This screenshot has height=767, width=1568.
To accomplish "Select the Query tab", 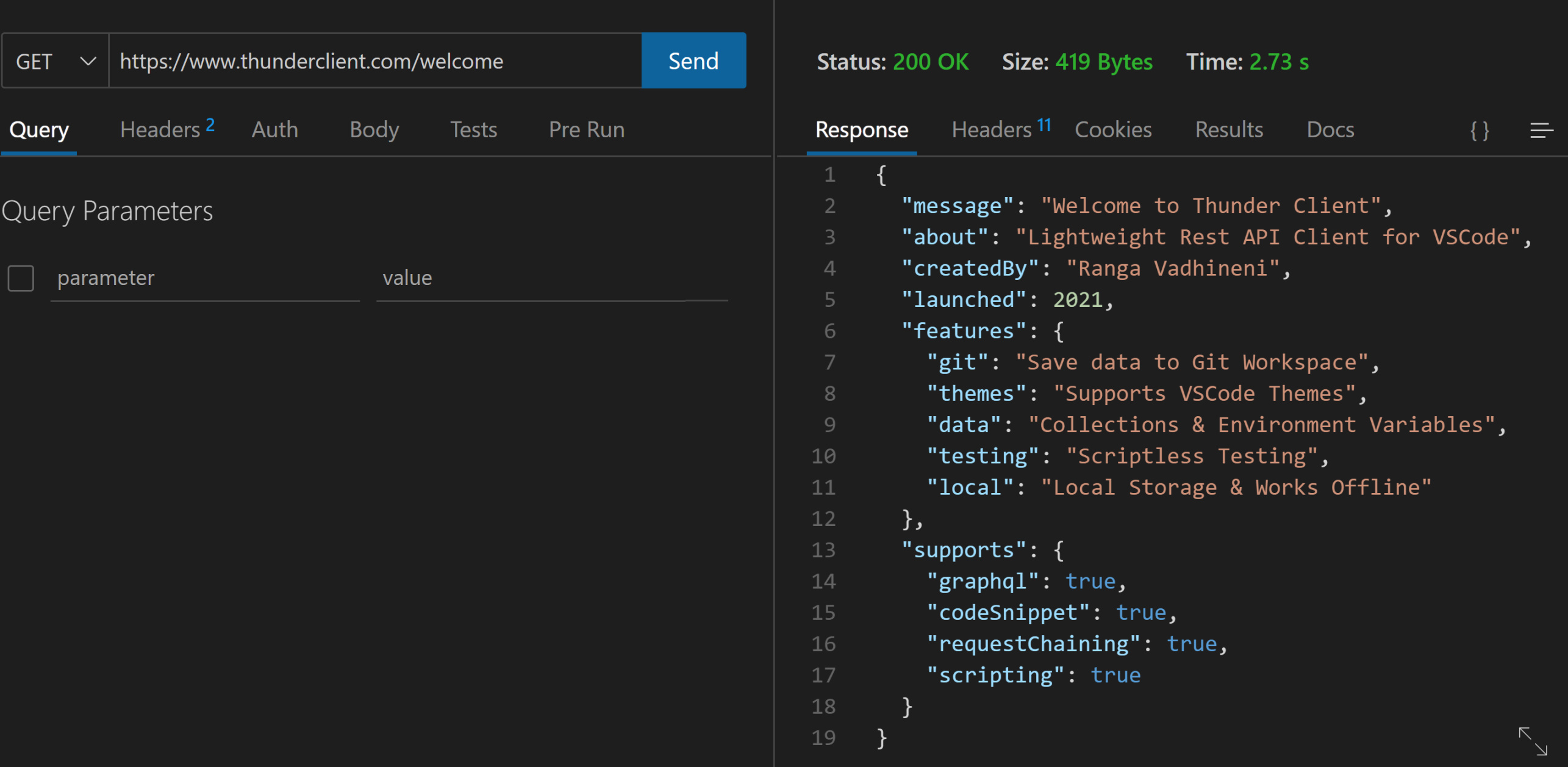I will (39, 130).
